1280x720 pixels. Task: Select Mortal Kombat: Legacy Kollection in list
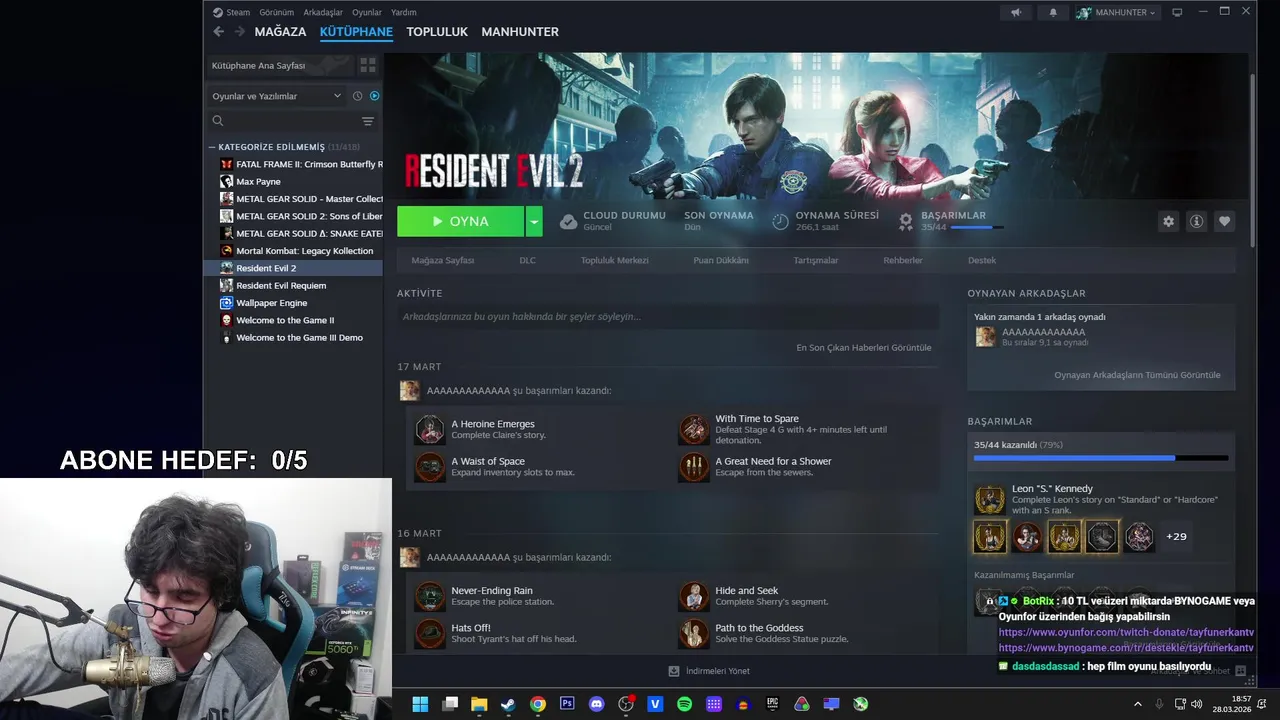point(304,251)
